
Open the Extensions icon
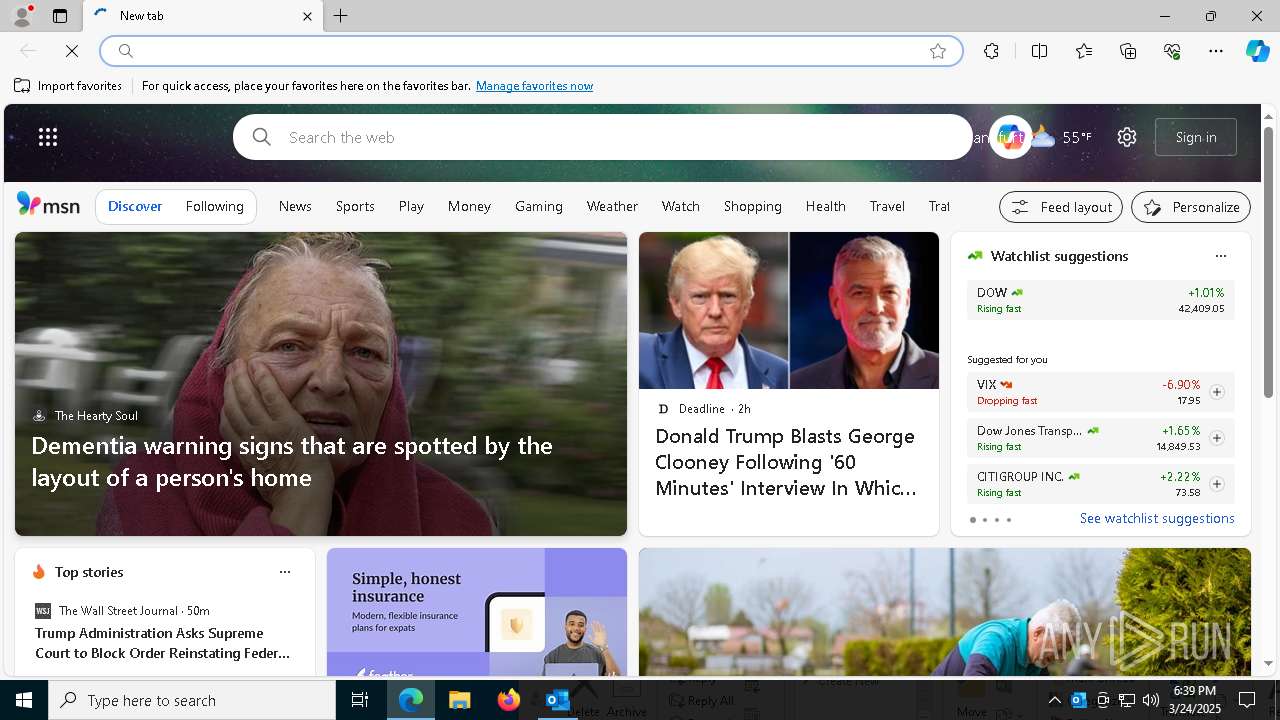click(991, 51)
